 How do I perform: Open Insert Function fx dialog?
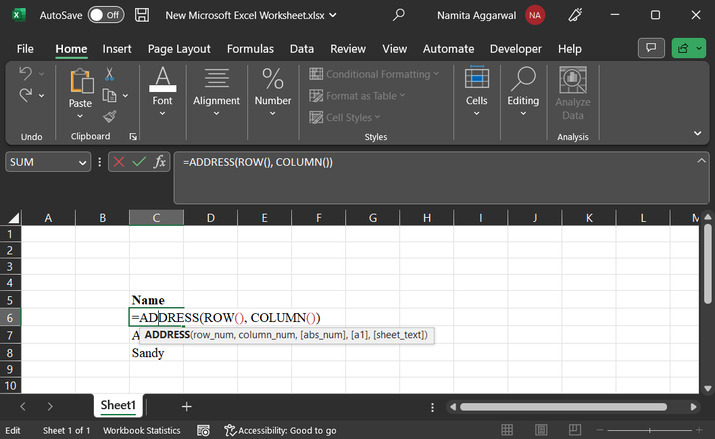[x=159, y=162]
